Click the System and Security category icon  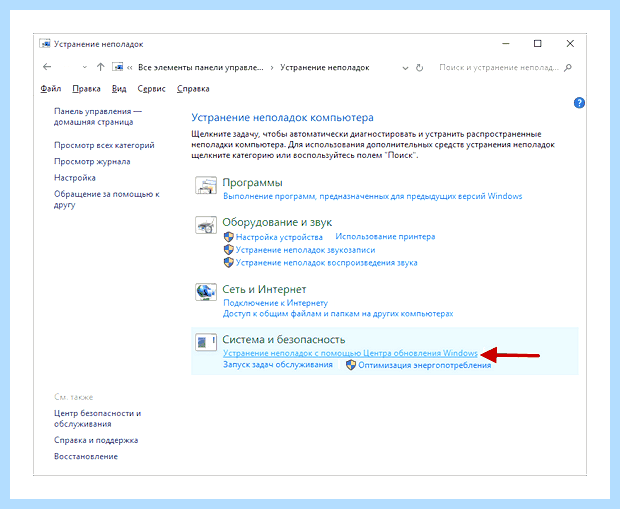[x=206, y=342]
